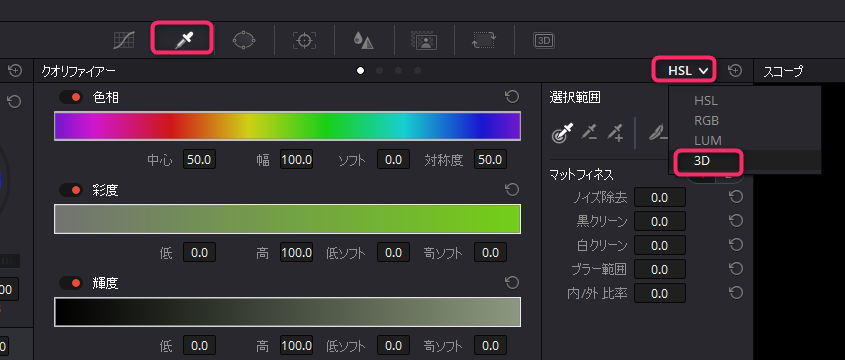Choose 3D from the qualifier mode list

pyautogui.click(x=702, y=161)
